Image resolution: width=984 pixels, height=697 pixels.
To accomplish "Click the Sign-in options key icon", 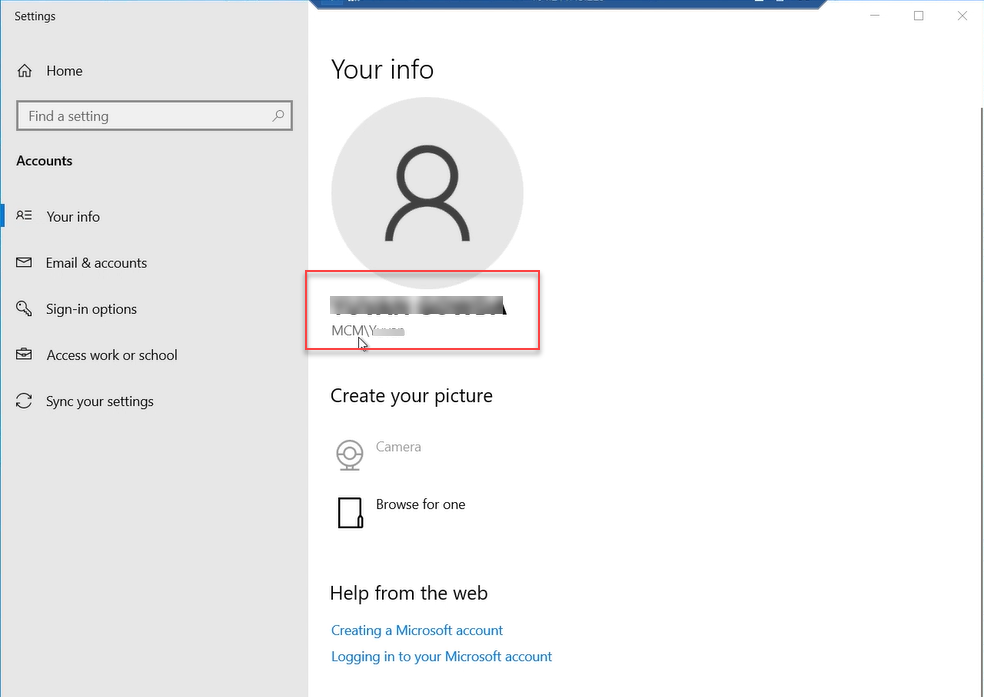I will [25, 309].
